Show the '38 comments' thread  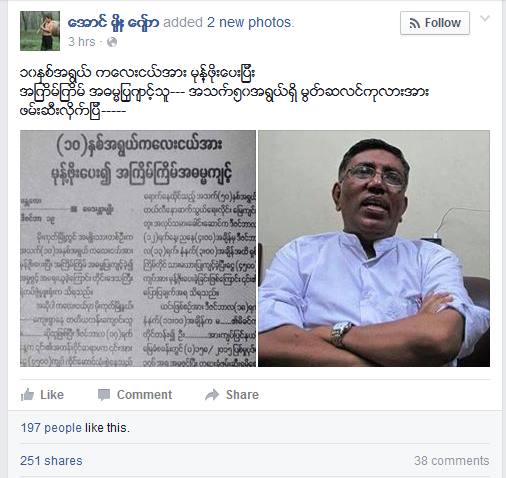tap(452, 461)
